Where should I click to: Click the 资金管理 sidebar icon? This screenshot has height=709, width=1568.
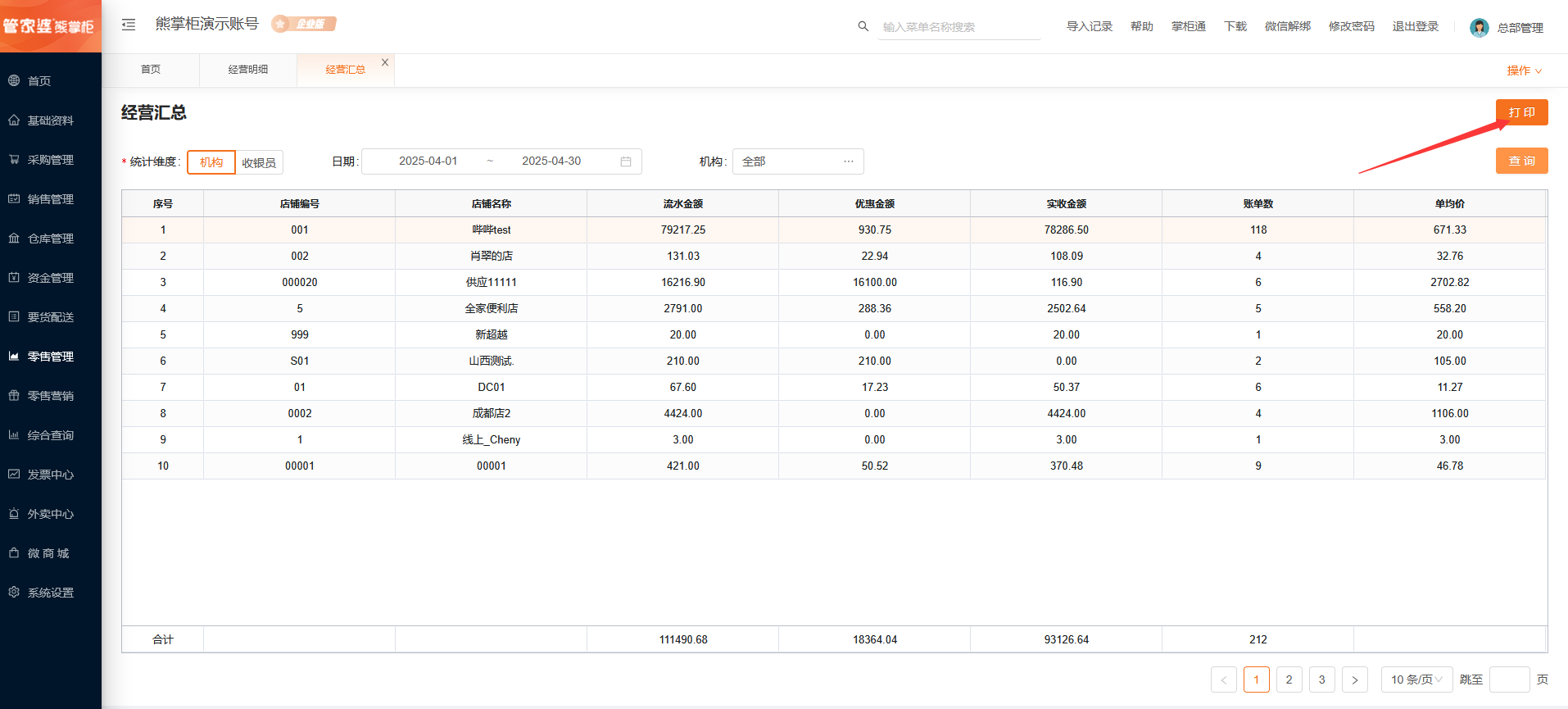click(14, 277)
